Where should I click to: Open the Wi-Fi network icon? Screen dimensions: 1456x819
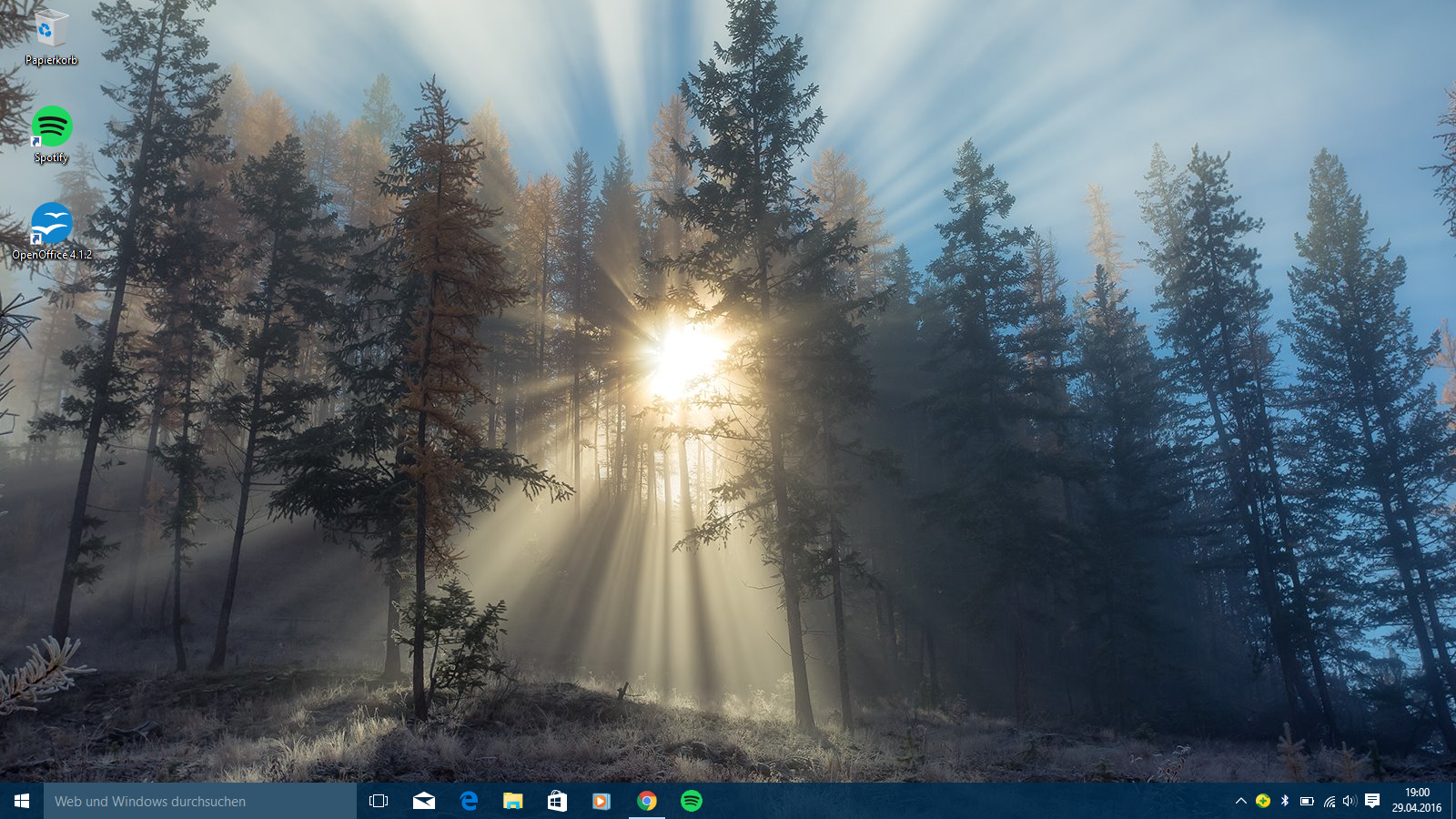(1329, 801)
